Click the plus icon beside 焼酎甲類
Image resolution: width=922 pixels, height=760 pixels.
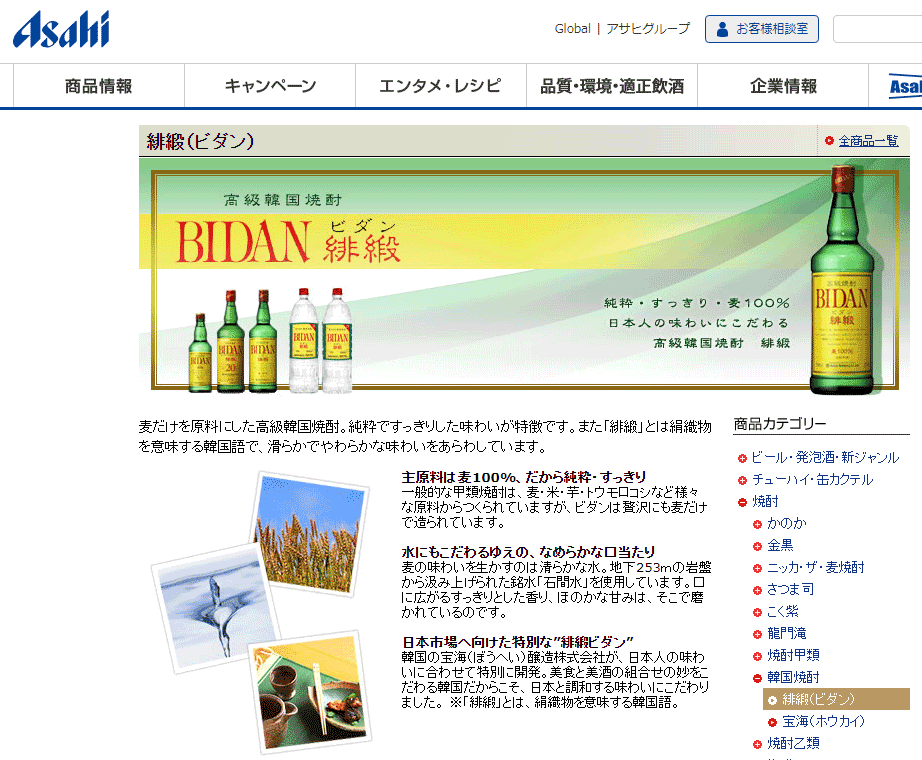[757, 656]
